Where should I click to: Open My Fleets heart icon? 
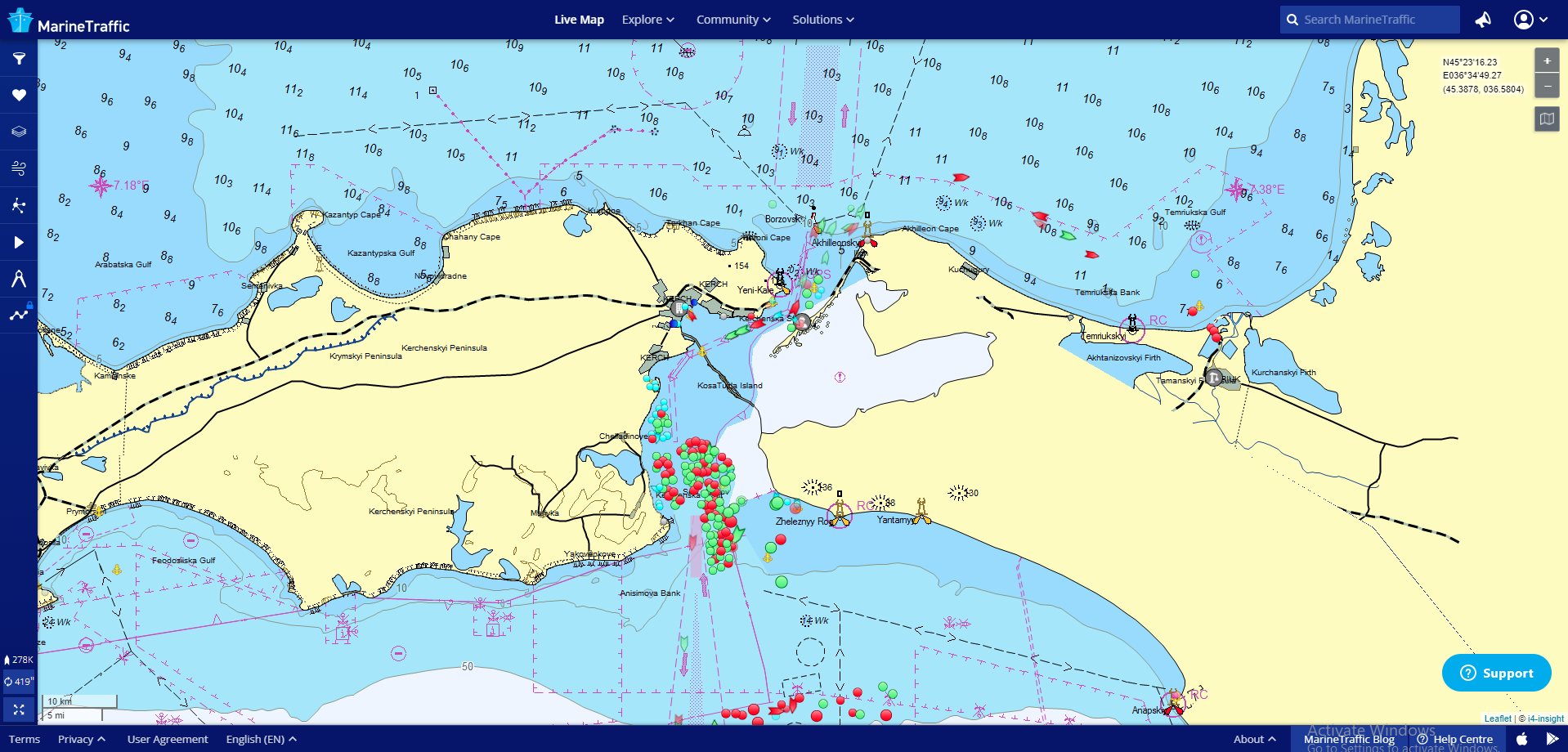pyautogui.click(x=19, y=96)
